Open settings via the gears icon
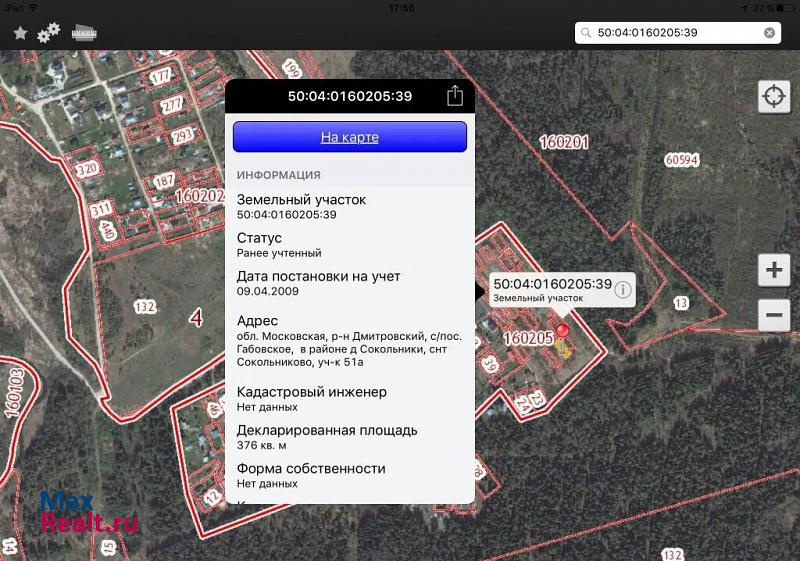800x561 pixels. [48, 33]
